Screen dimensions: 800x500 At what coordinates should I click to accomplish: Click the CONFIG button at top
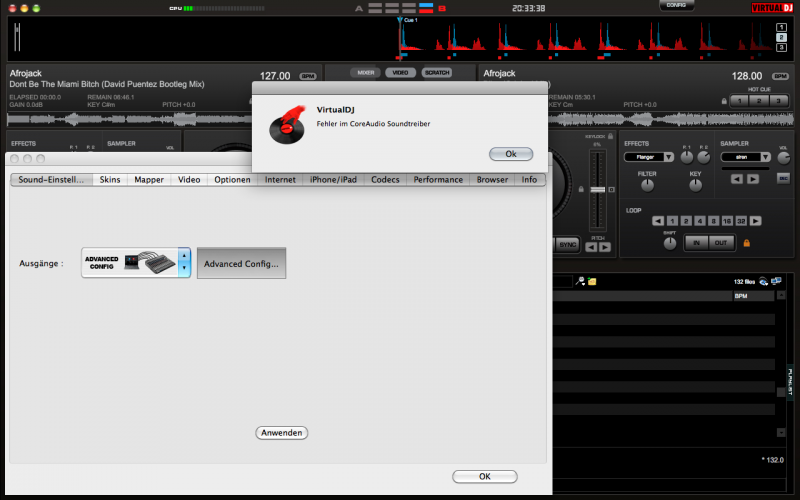click(676, 5)
